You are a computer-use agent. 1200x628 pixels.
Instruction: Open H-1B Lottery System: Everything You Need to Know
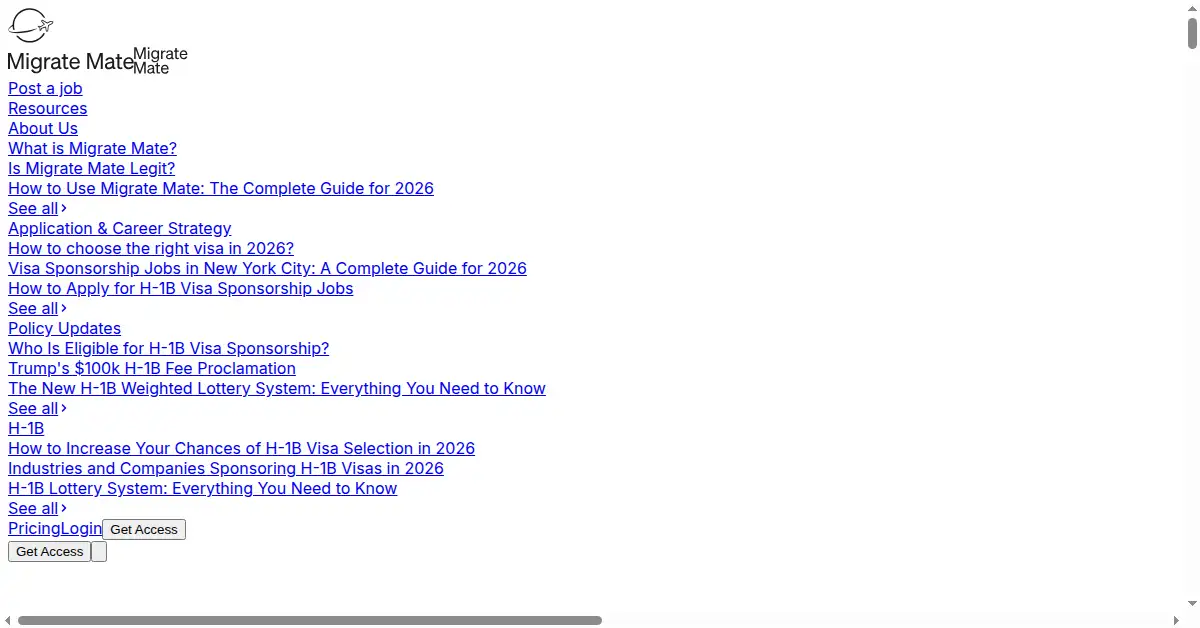pyautogui.click(x=202, y=488)
